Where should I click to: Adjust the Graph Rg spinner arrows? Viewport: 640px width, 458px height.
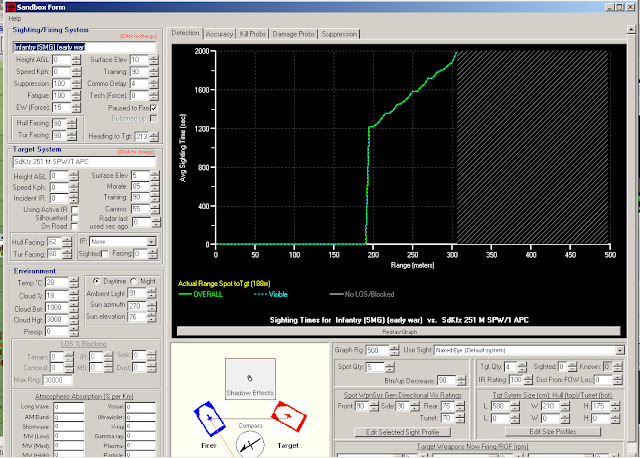point(394,350)
